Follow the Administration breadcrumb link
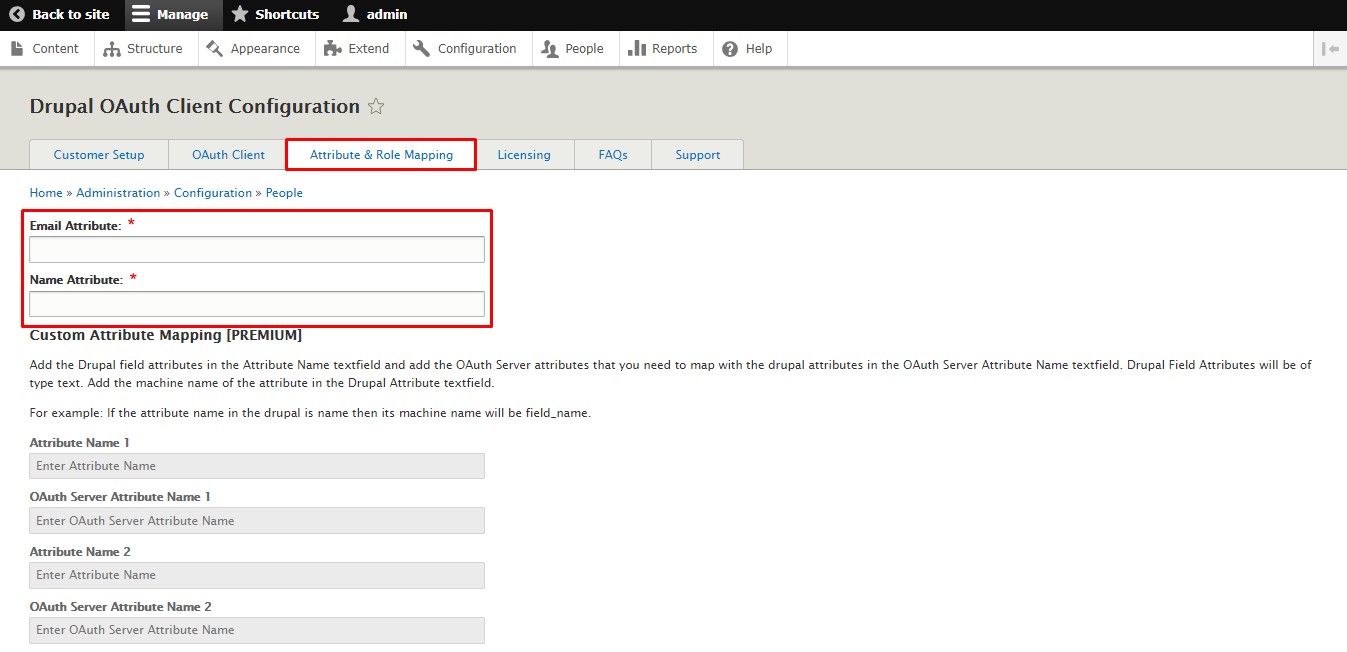 pos(118,193)
